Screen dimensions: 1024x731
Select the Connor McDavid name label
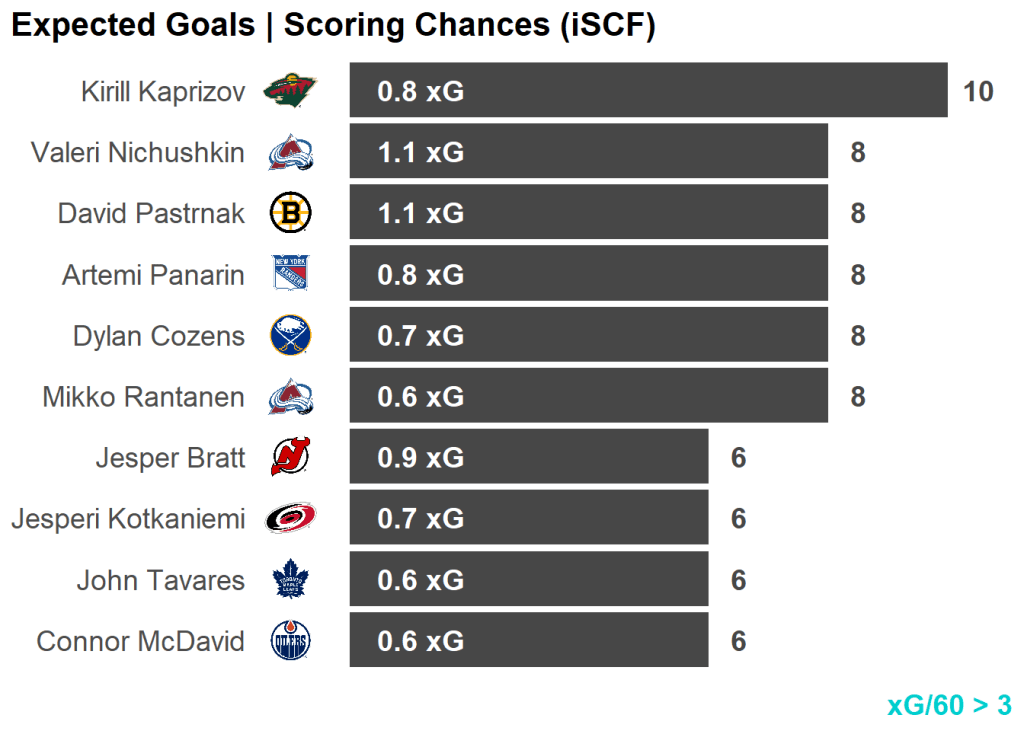click(140, 641)
